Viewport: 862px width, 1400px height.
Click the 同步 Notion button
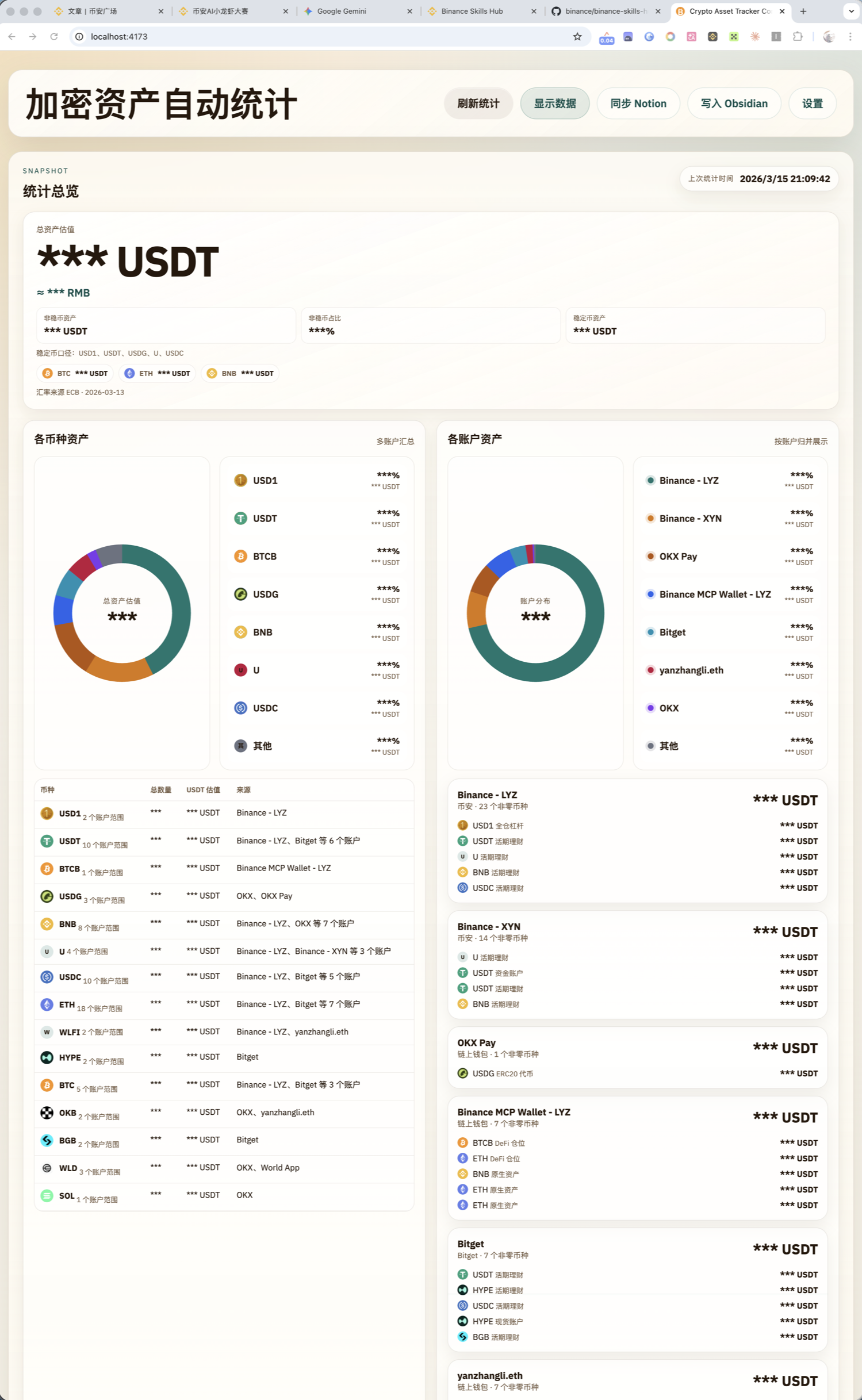coord(638,103)
